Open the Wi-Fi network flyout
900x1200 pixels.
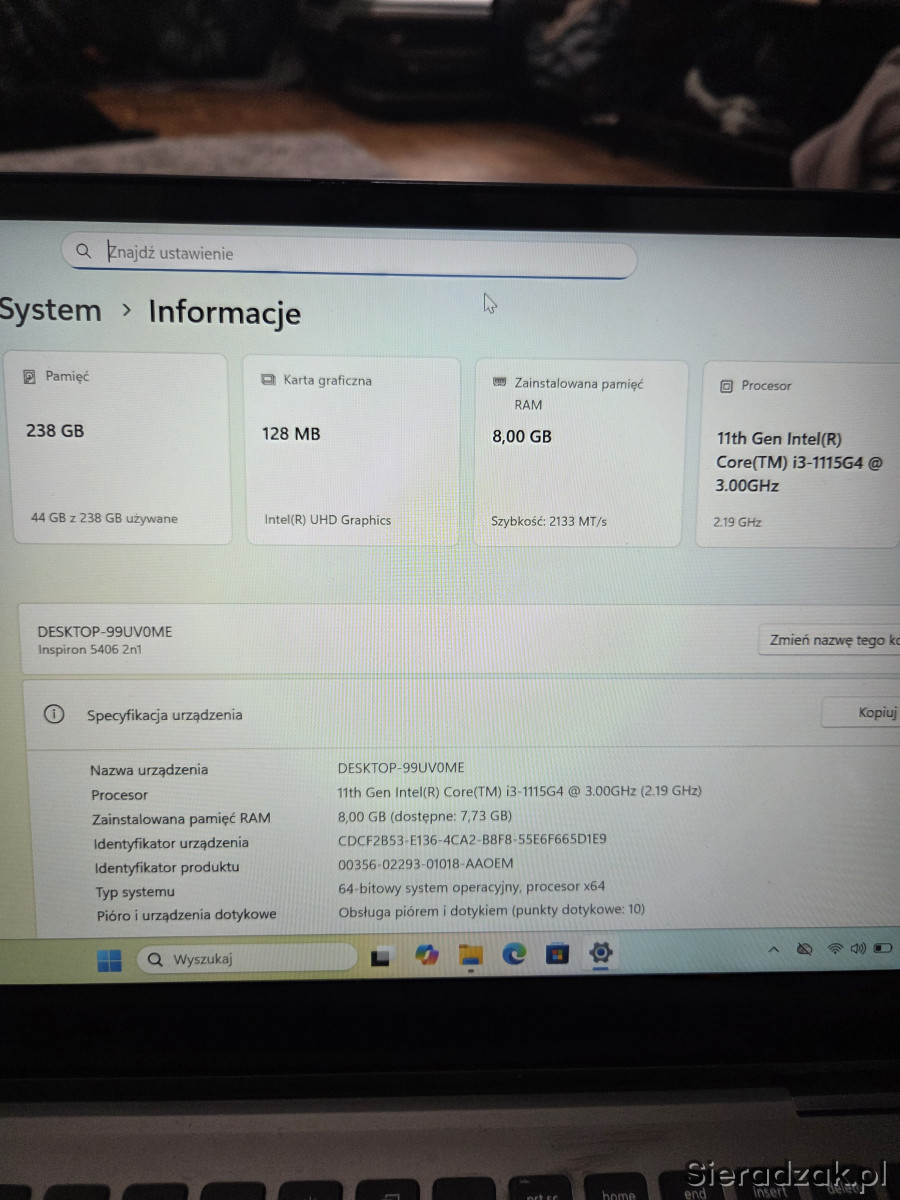pos(834,948)
